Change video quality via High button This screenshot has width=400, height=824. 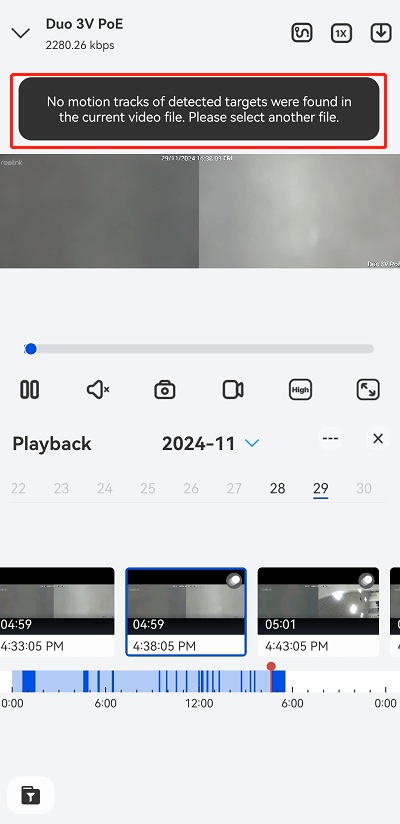point(300,390)
